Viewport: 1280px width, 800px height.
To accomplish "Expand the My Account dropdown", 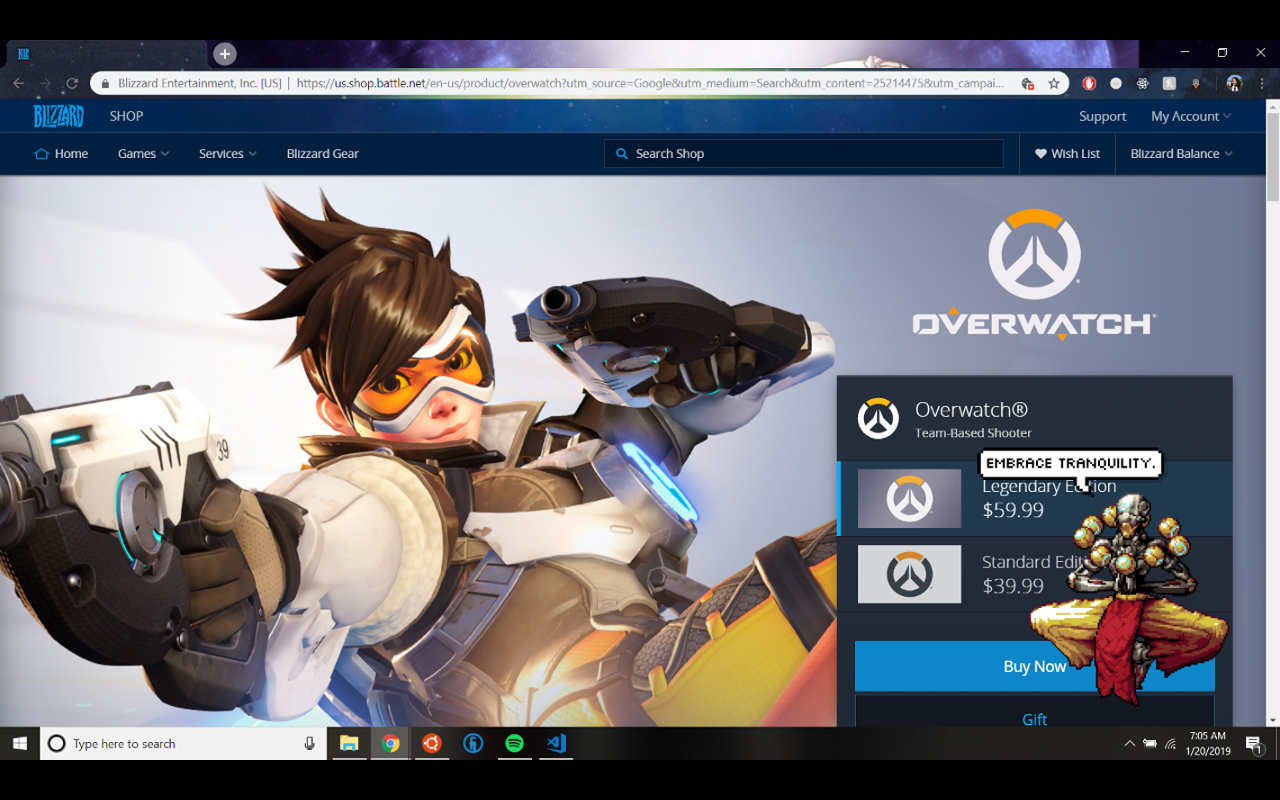I will [1191, 116].
